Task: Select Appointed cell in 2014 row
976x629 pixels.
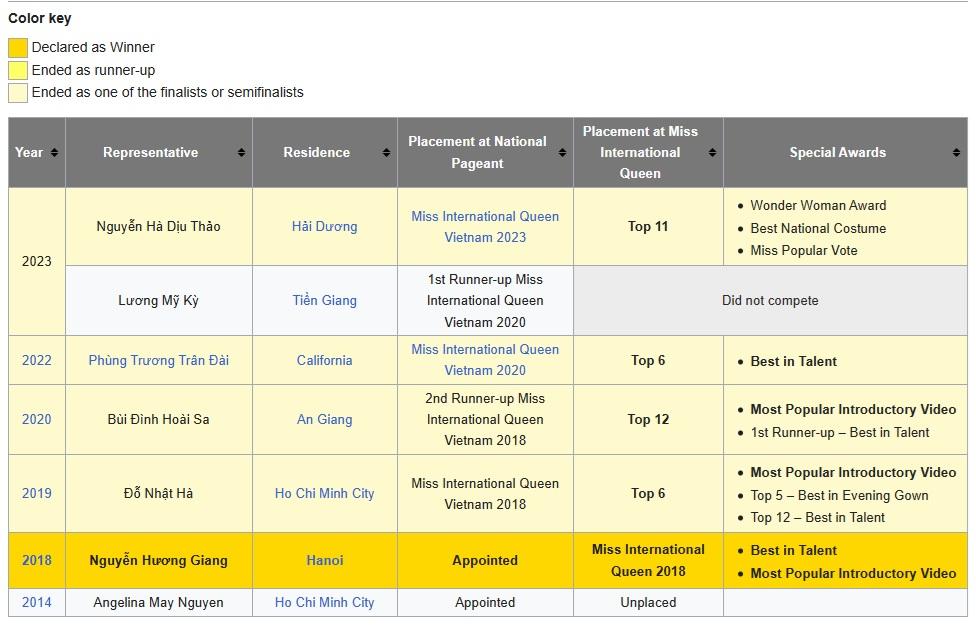Action: tap(485, 602)
